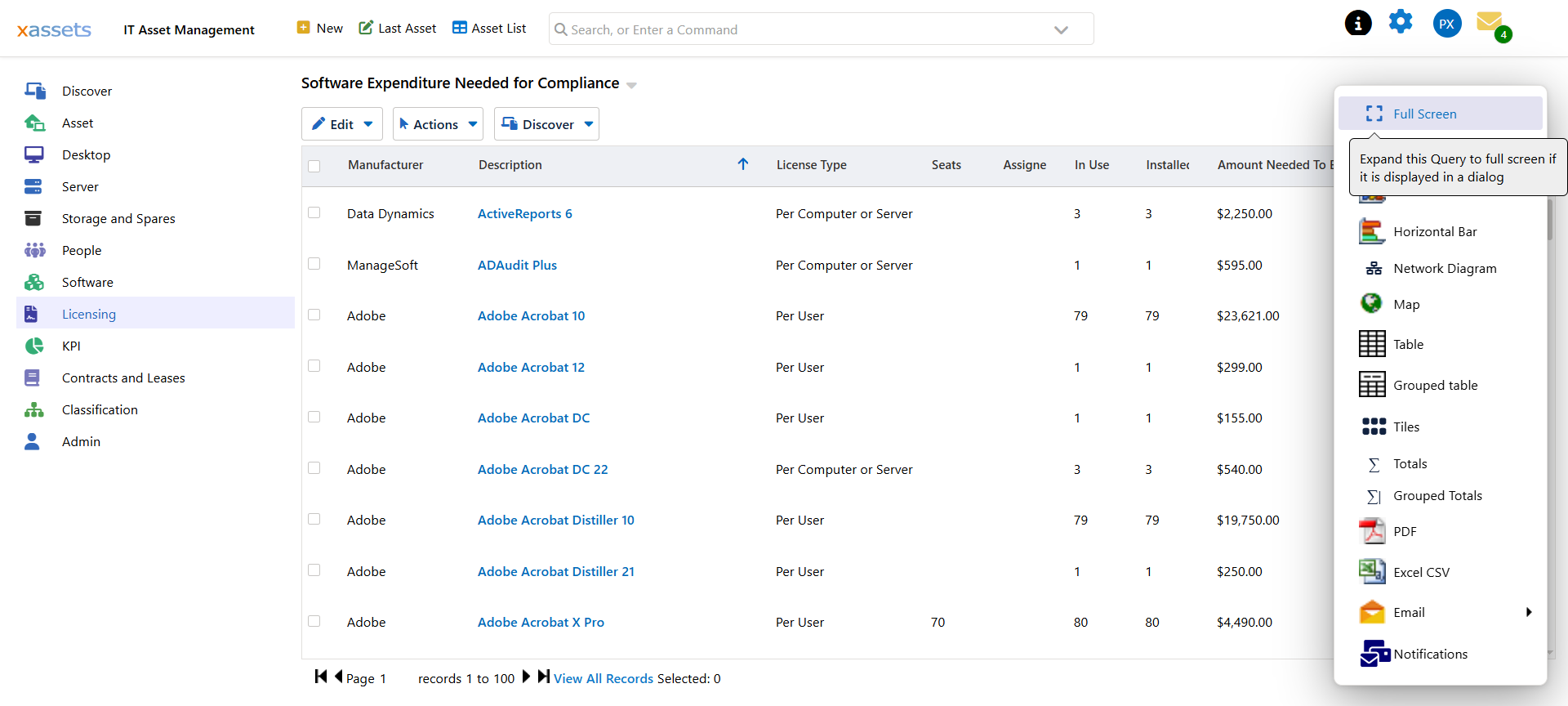Check the Adobe Acrobat DC row checkbox
Screen dimensions: 1568x706
314,417
